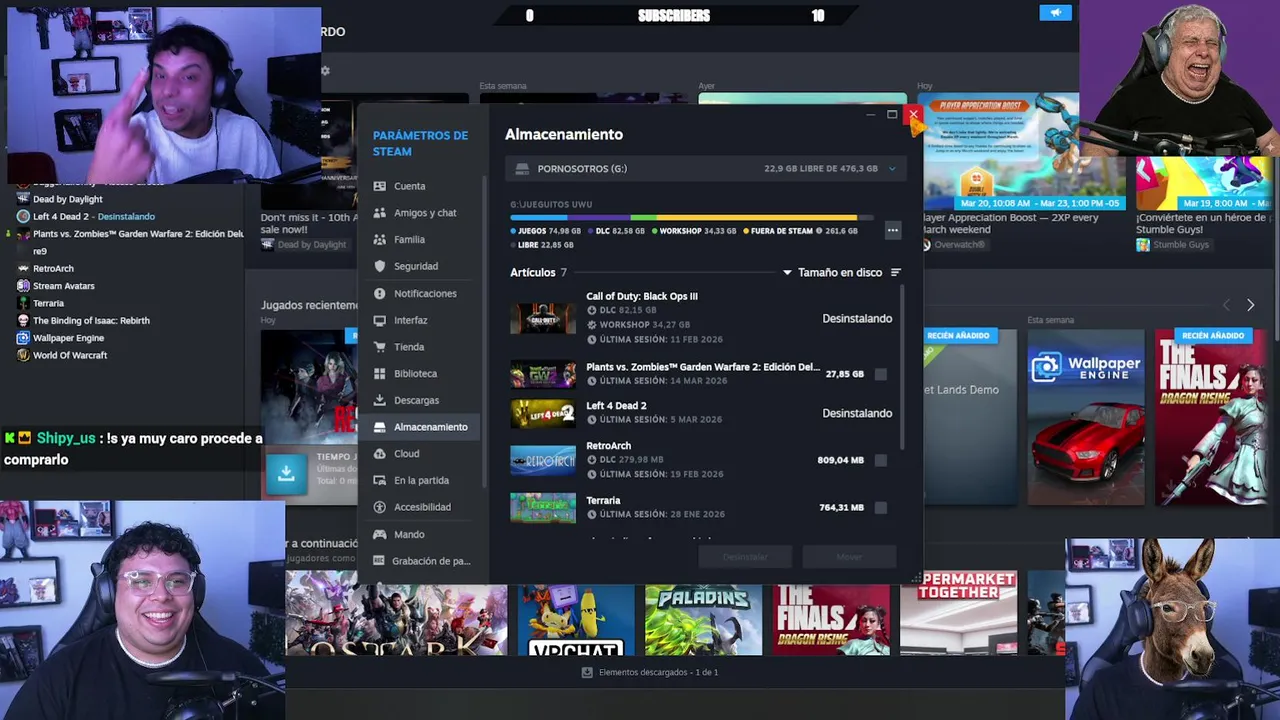This screenshot has height=720, width=1280.
Task: Click World of Warcraft icon in library list
Action: (x=23, y=355)
